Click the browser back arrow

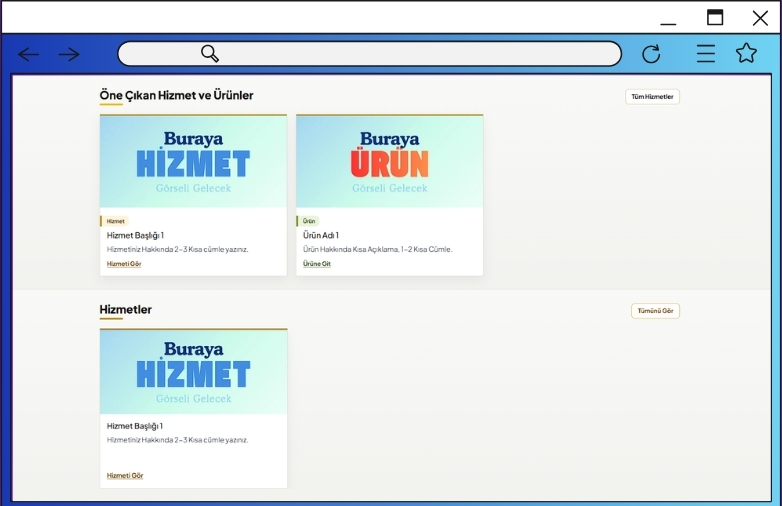point(28,54)
